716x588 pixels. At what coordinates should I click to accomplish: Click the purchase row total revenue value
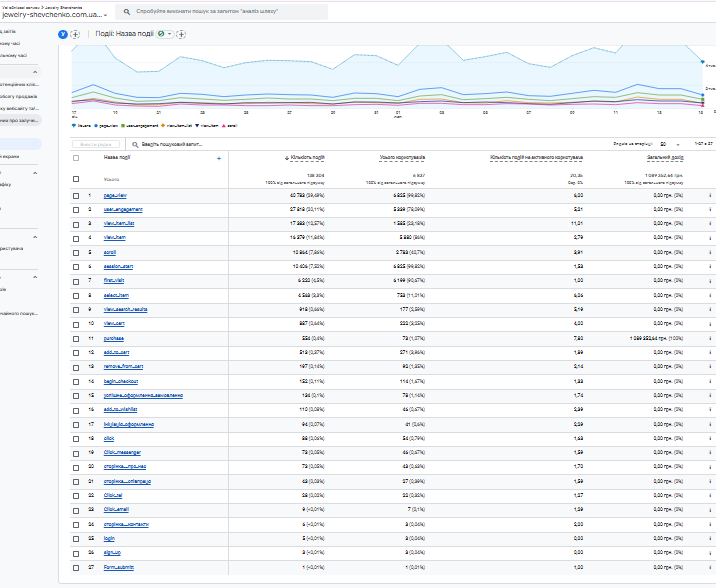point(656,339)
